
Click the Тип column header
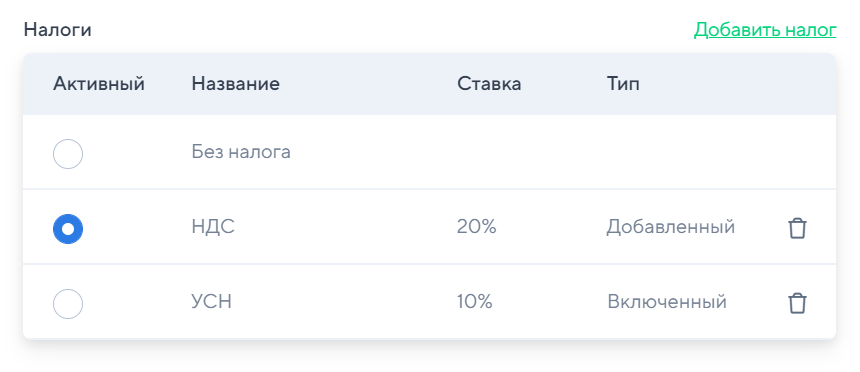point(623,84)
